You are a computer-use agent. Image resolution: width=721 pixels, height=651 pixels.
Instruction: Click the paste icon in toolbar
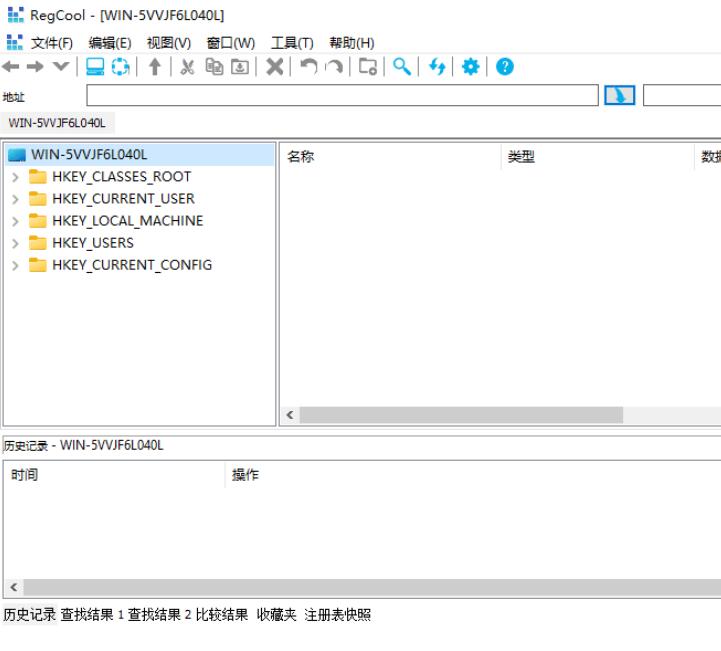(240, 67)
